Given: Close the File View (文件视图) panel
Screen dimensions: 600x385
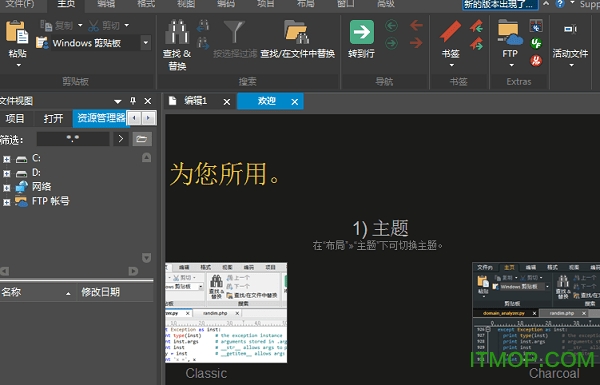Looking at the screenshot, I should click(x=148, y=101).
